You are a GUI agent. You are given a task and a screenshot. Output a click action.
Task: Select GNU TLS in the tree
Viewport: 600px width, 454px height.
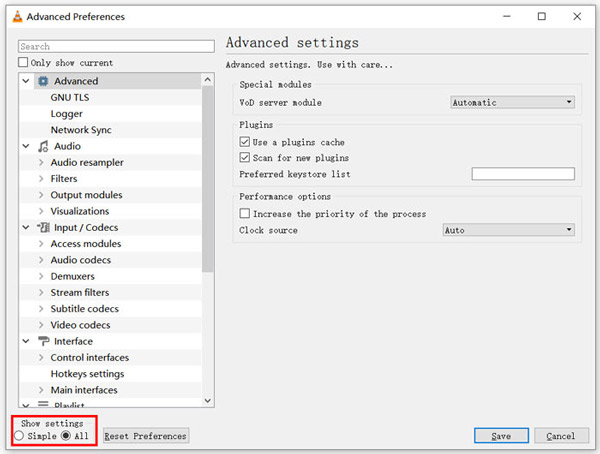point(70,98)
